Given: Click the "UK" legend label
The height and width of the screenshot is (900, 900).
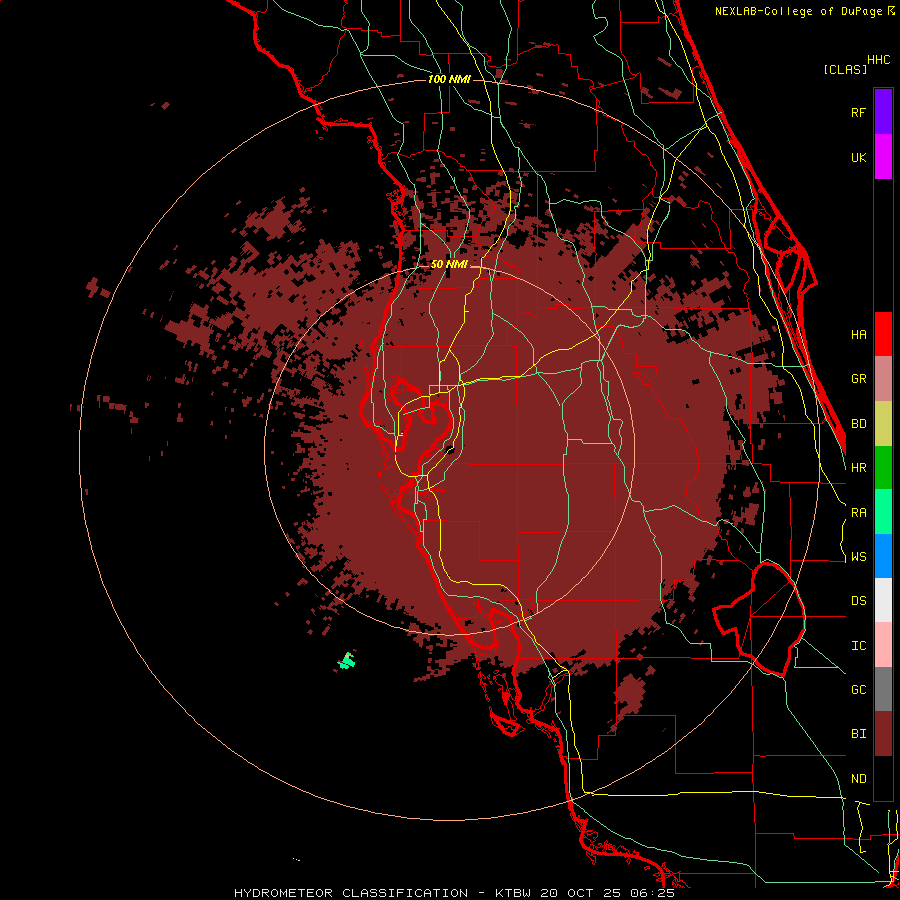Looking at the screenshot, I should [x=859, y=157].
